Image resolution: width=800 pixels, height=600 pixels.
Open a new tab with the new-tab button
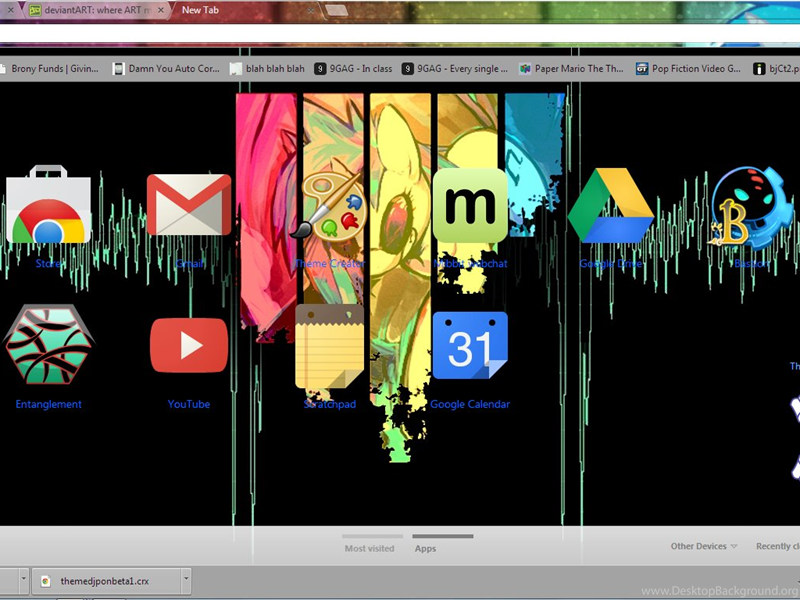[336, 10]
